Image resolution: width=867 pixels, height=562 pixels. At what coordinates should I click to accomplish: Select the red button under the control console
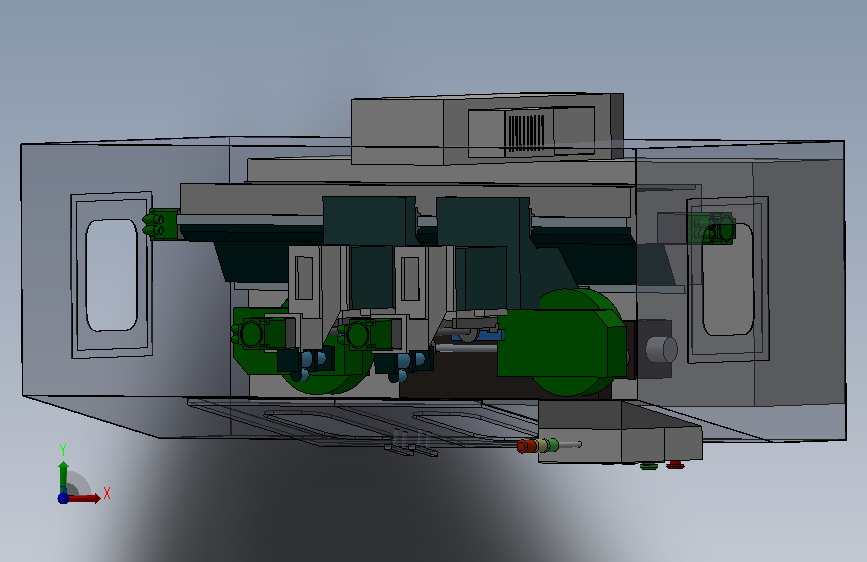click(675, 465)
